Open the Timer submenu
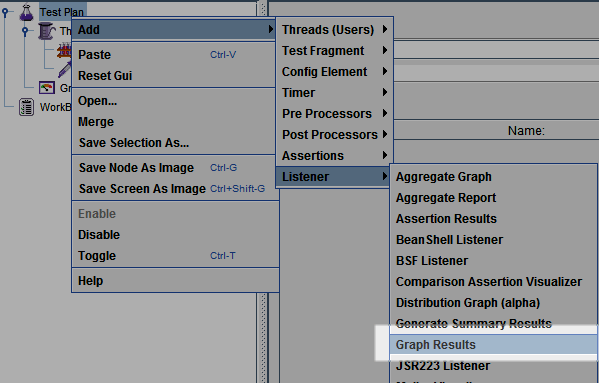599x383 pixels. pos(334,92)
